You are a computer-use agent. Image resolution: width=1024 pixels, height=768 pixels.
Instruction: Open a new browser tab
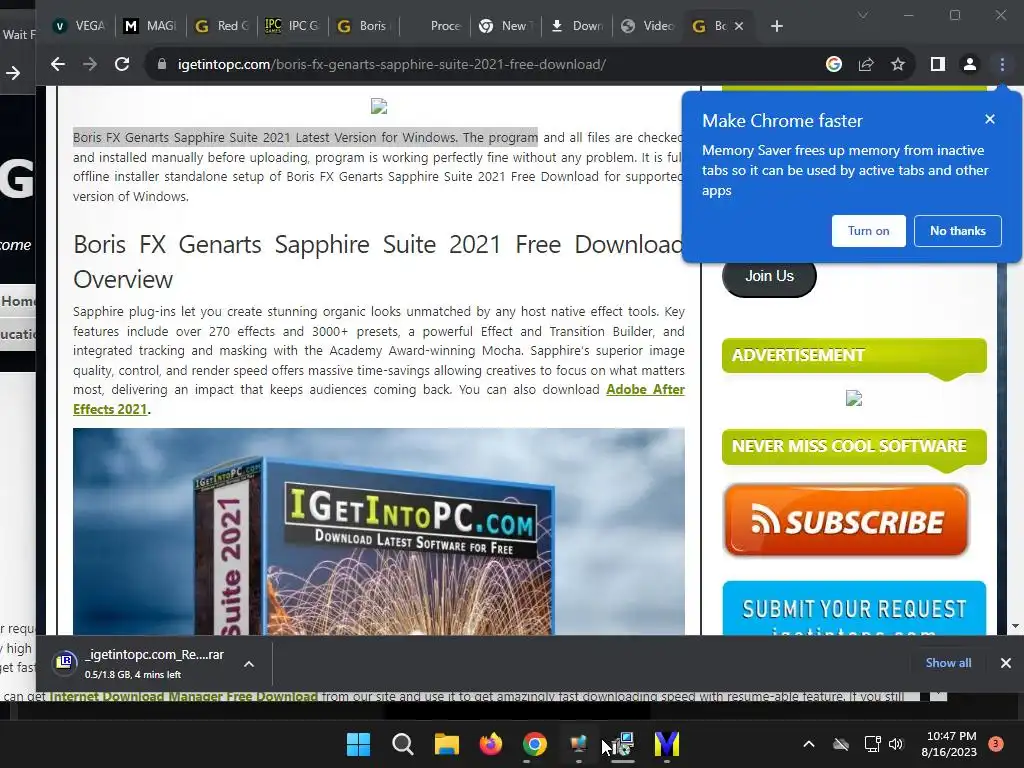coord(776,26)
